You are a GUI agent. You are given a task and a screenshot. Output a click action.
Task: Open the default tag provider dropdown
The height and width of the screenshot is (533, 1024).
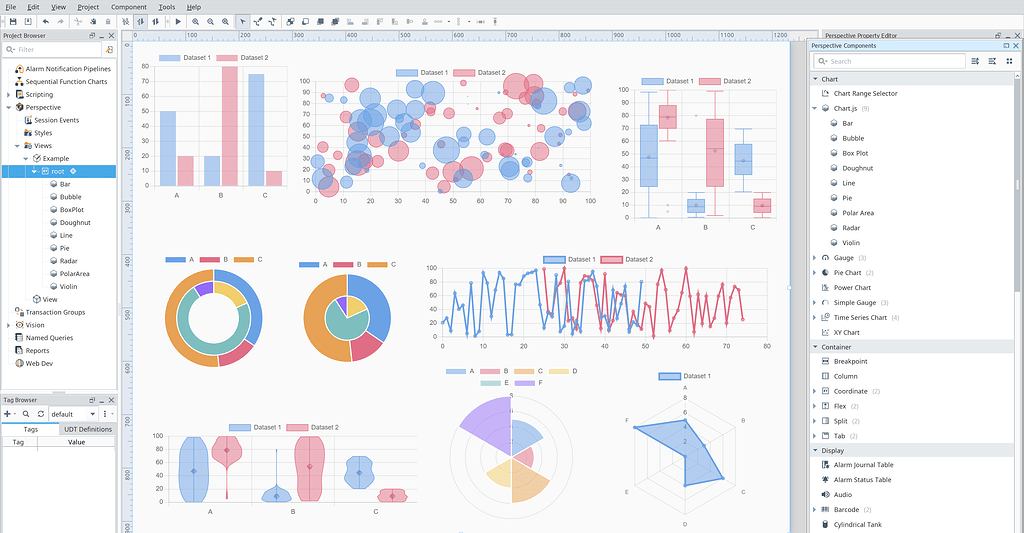pos(74,414)
